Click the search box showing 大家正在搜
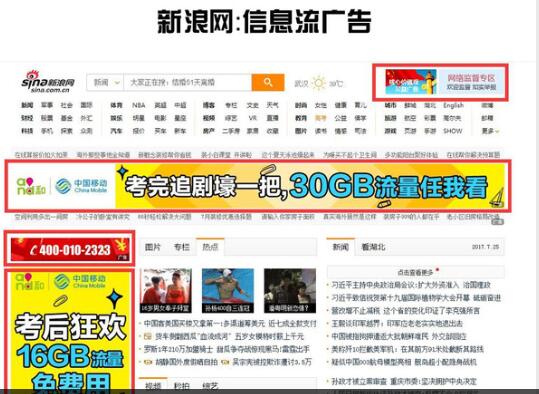Image resolution: width=539 pixels, height=394 pixels. pyautogui.click(x=188, y=83)
